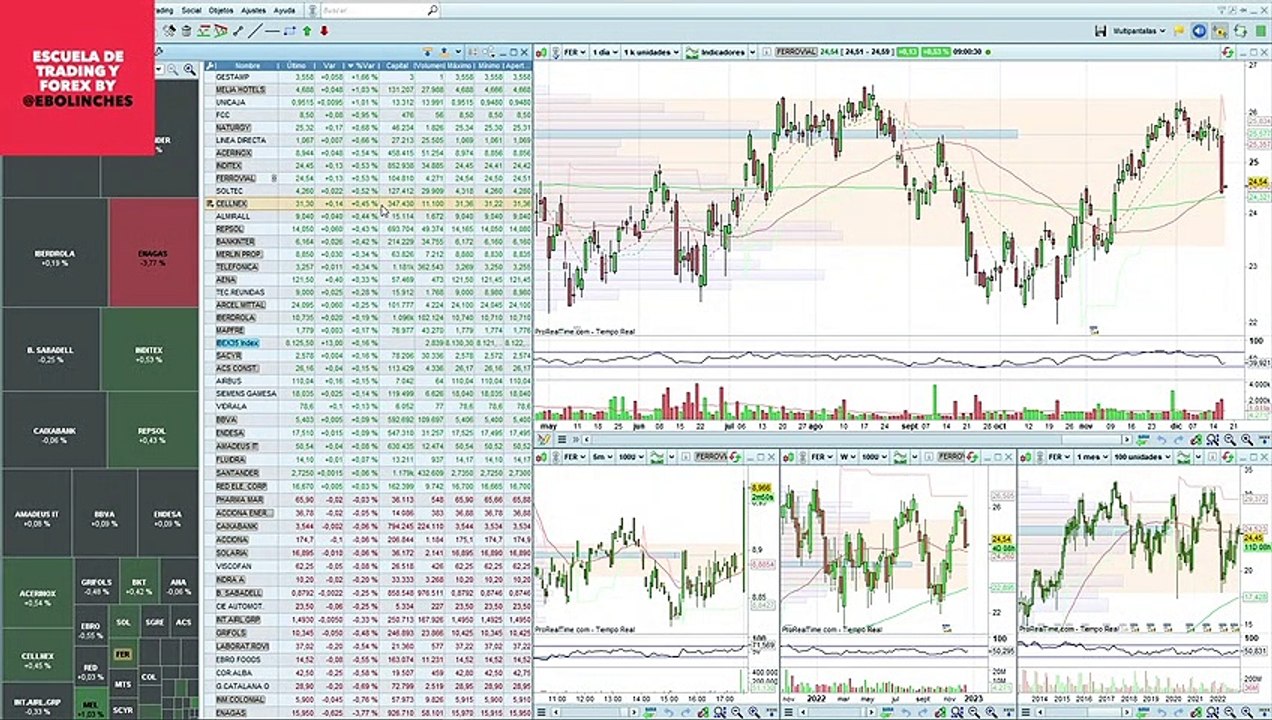Click the zoom-out magnifier in heatmap panel
Screen dimensions: 1272x720
click(173, 69)
